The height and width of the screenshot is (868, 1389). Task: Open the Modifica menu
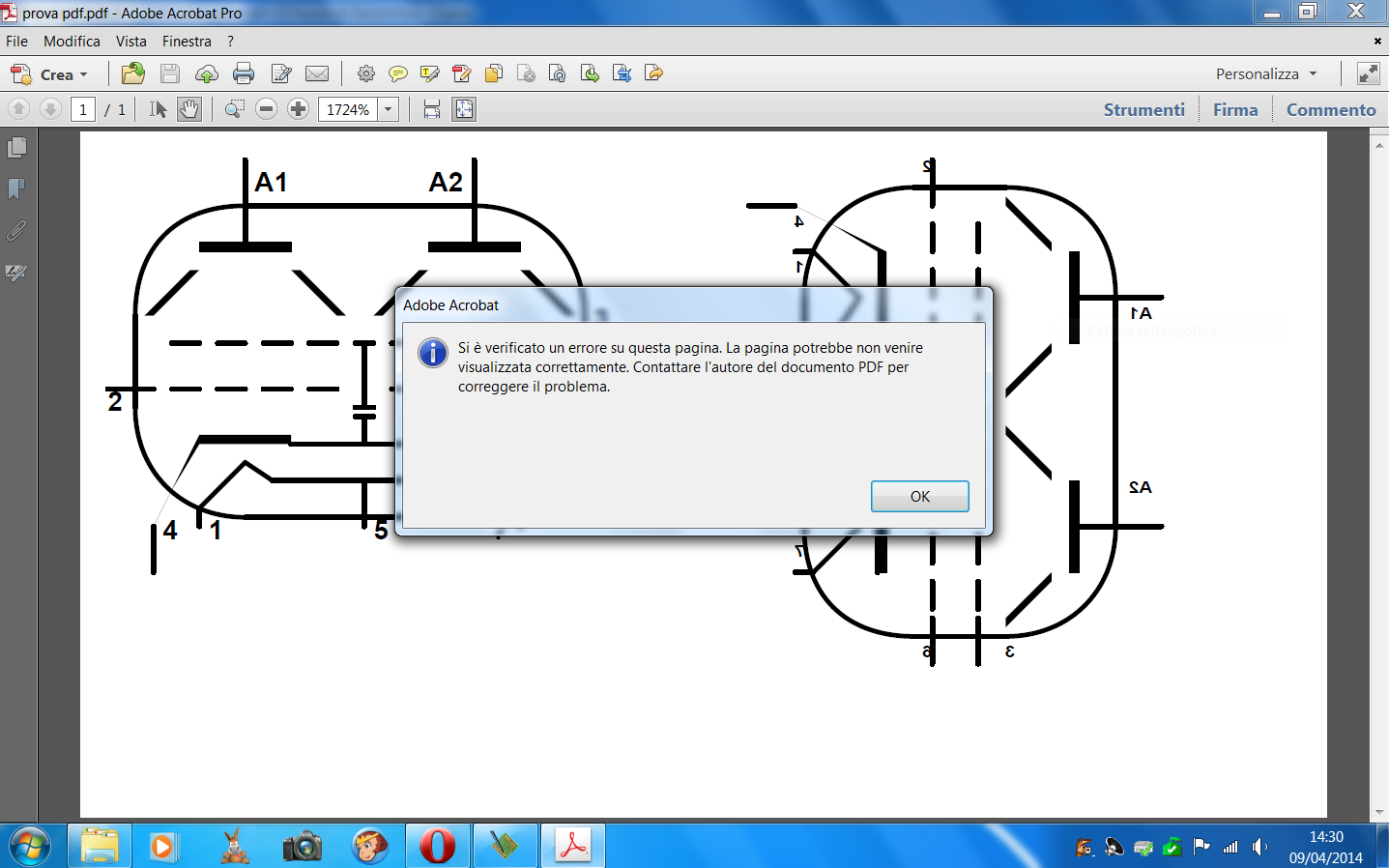(x=72, y=42)
